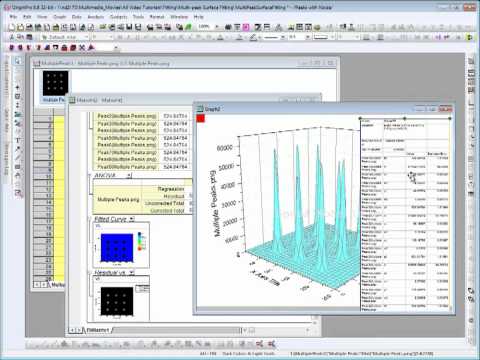
Task: Click the Residual plot thumbnail
Action: coord(121,299)
